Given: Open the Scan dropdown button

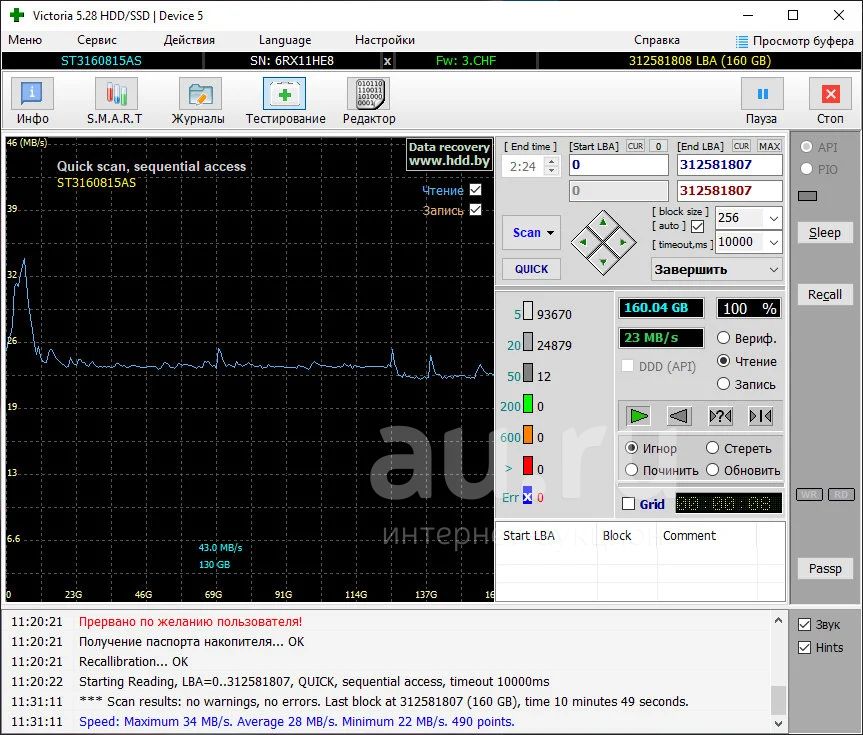Looking at the screenshot, I should pyautogui.click(x=532, y=232).
